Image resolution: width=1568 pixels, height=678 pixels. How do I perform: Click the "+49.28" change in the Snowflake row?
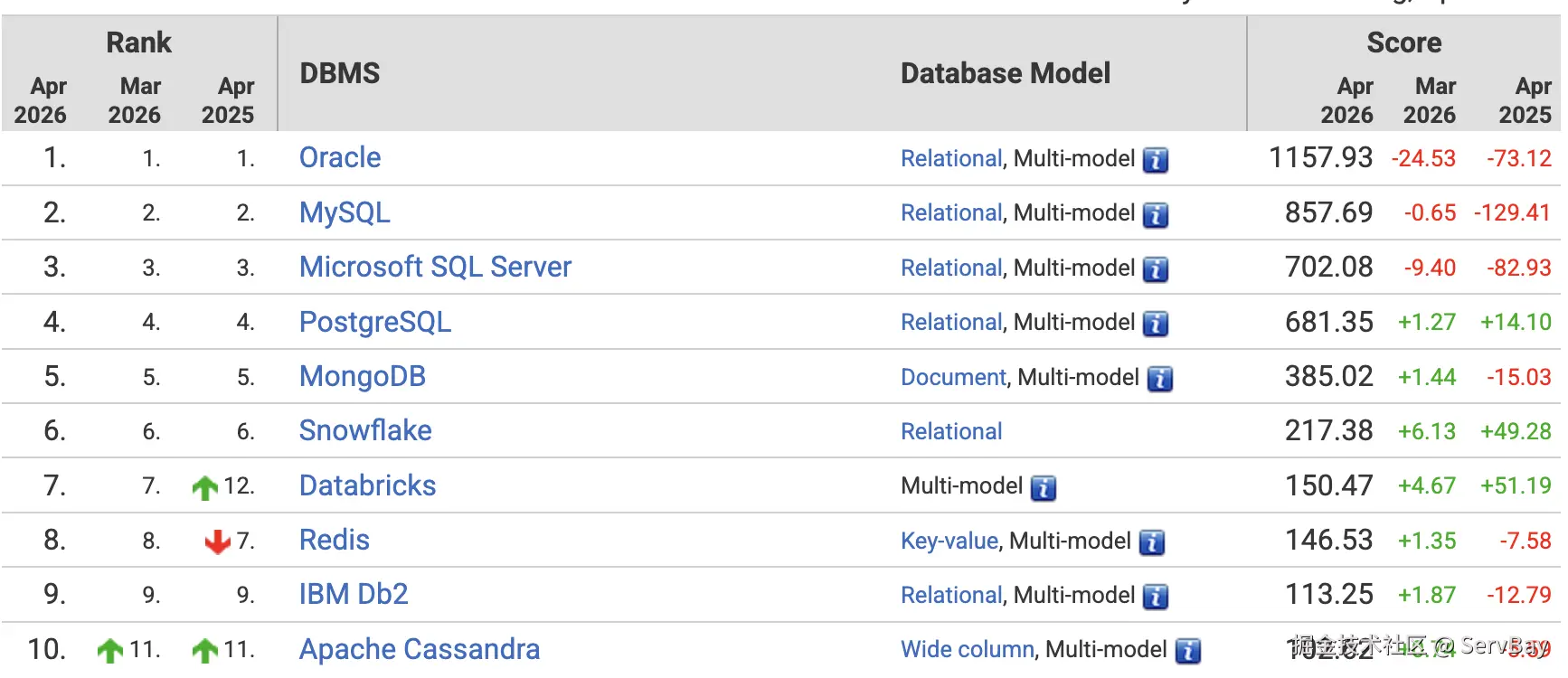(x=1516, y=431)
